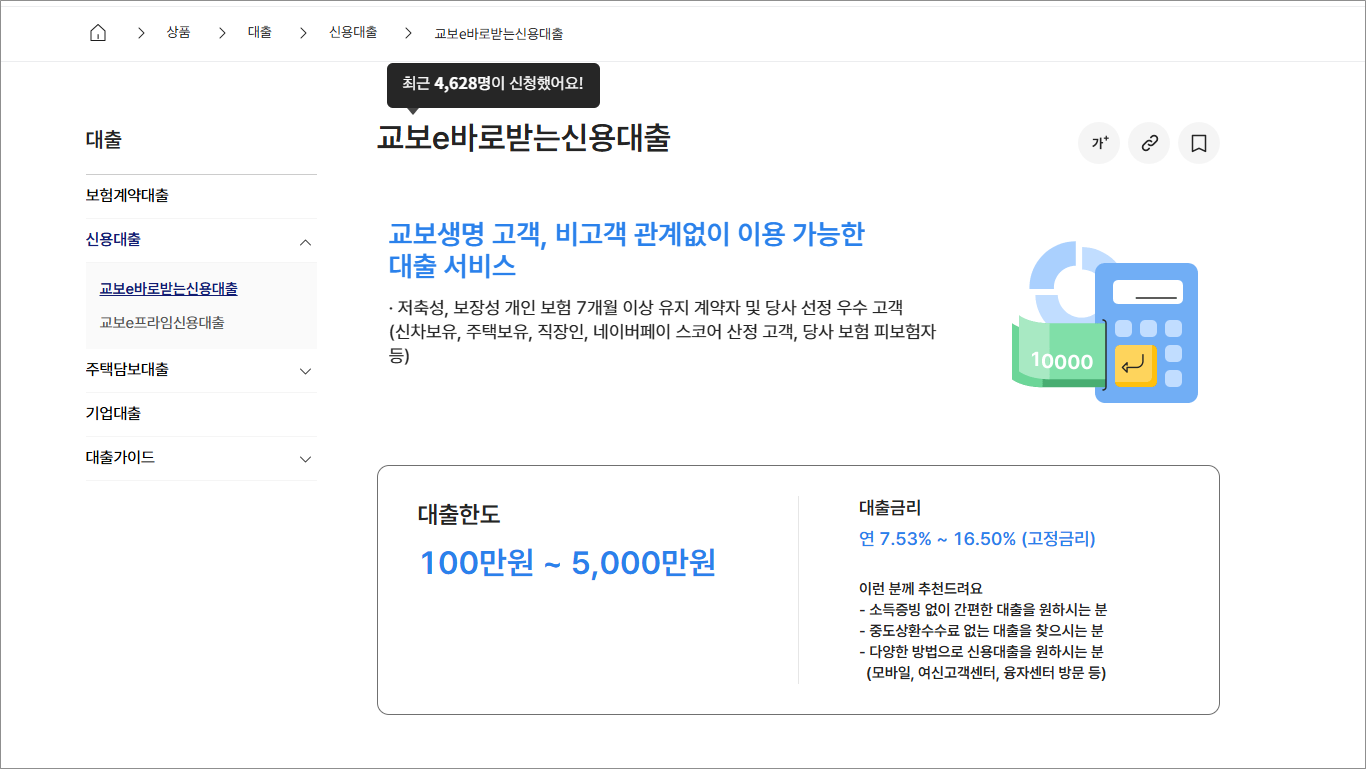Open 대출 from the breadcrumb
This screenshot has width=1366, height=769.
[260, 31]
